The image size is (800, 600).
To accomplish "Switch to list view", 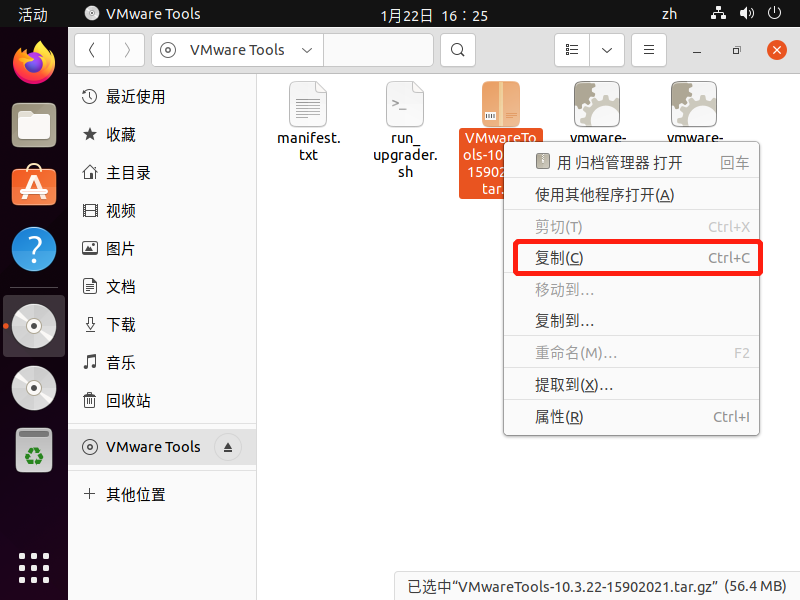I will click(572, 50).
